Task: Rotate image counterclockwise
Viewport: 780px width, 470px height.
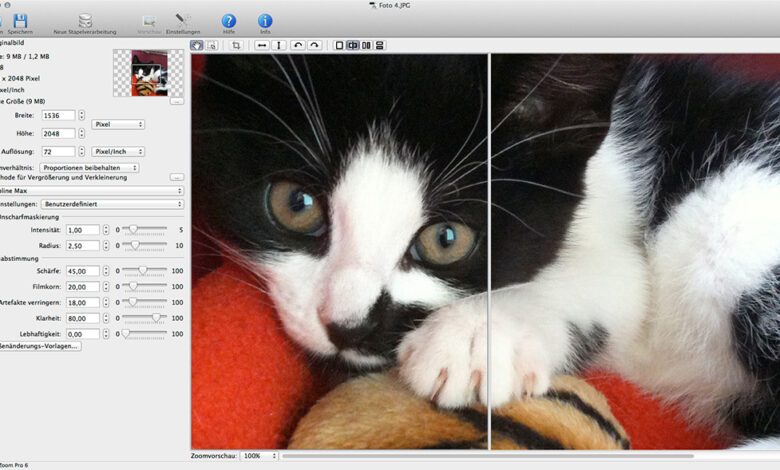Action: tap(297, 45)
